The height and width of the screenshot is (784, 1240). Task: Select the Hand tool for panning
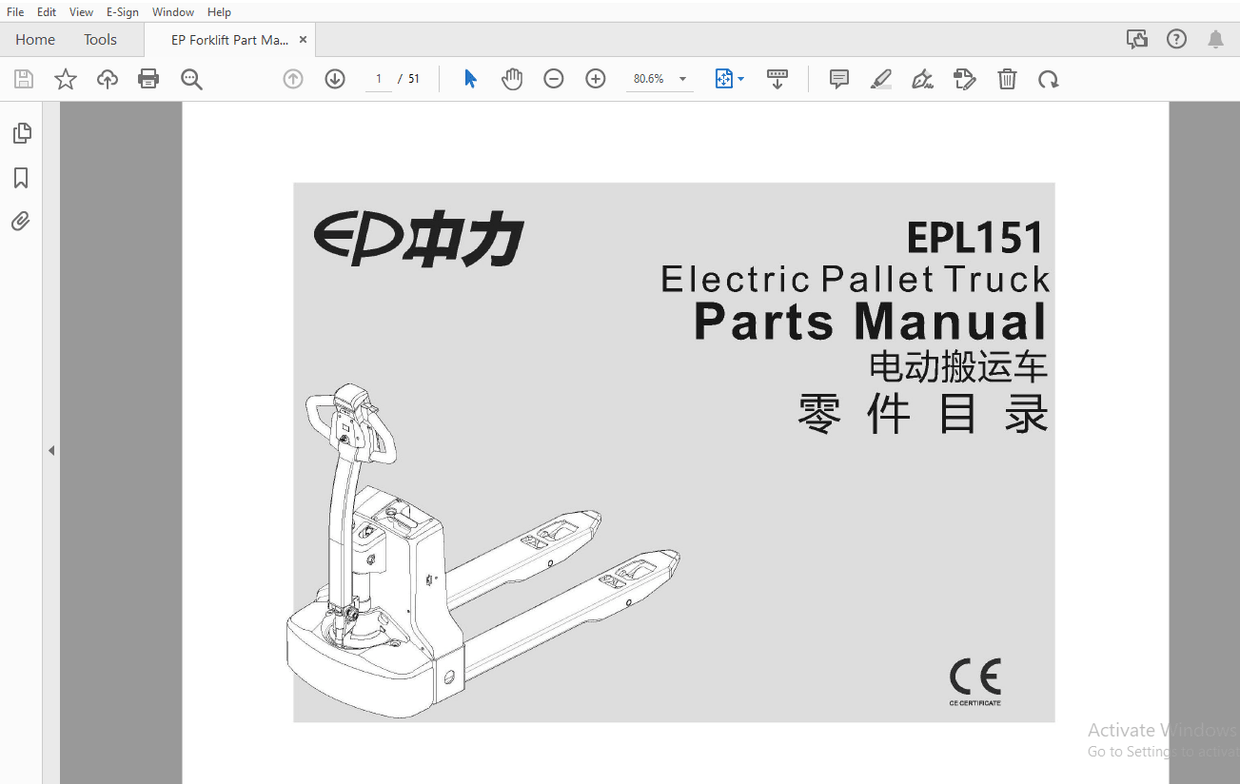(x=512, y=78)
